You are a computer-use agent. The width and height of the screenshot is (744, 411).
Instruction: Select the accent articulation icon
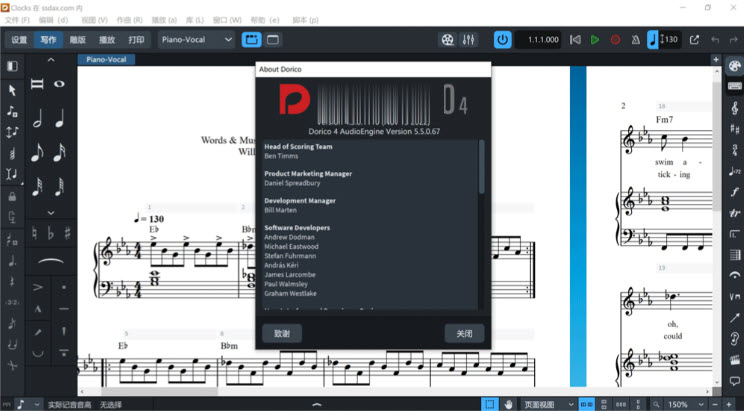pyautogui.click(x=38, y=287)
